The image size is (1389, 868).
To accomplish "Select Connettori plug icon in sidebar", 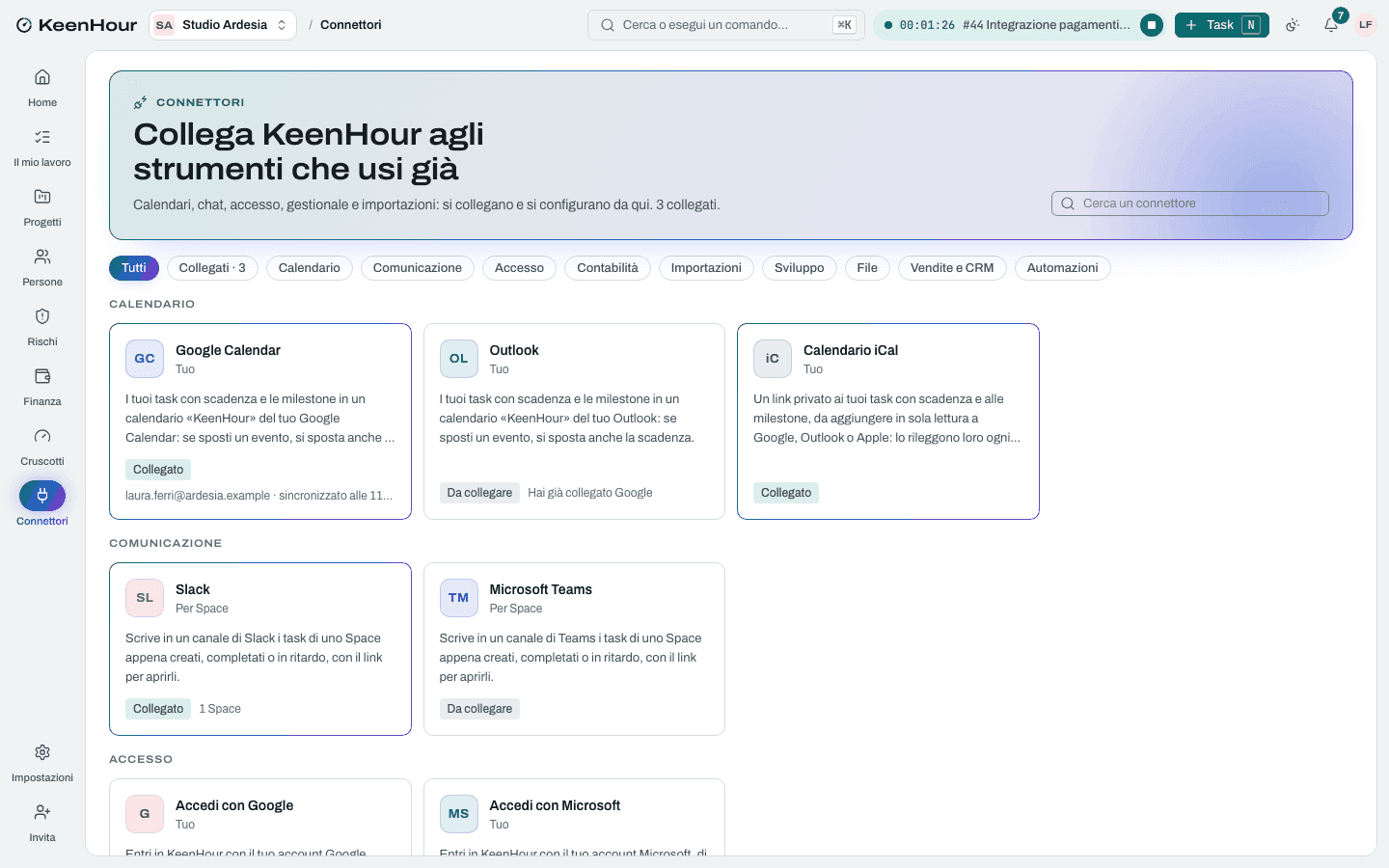I will click(42, 496).
